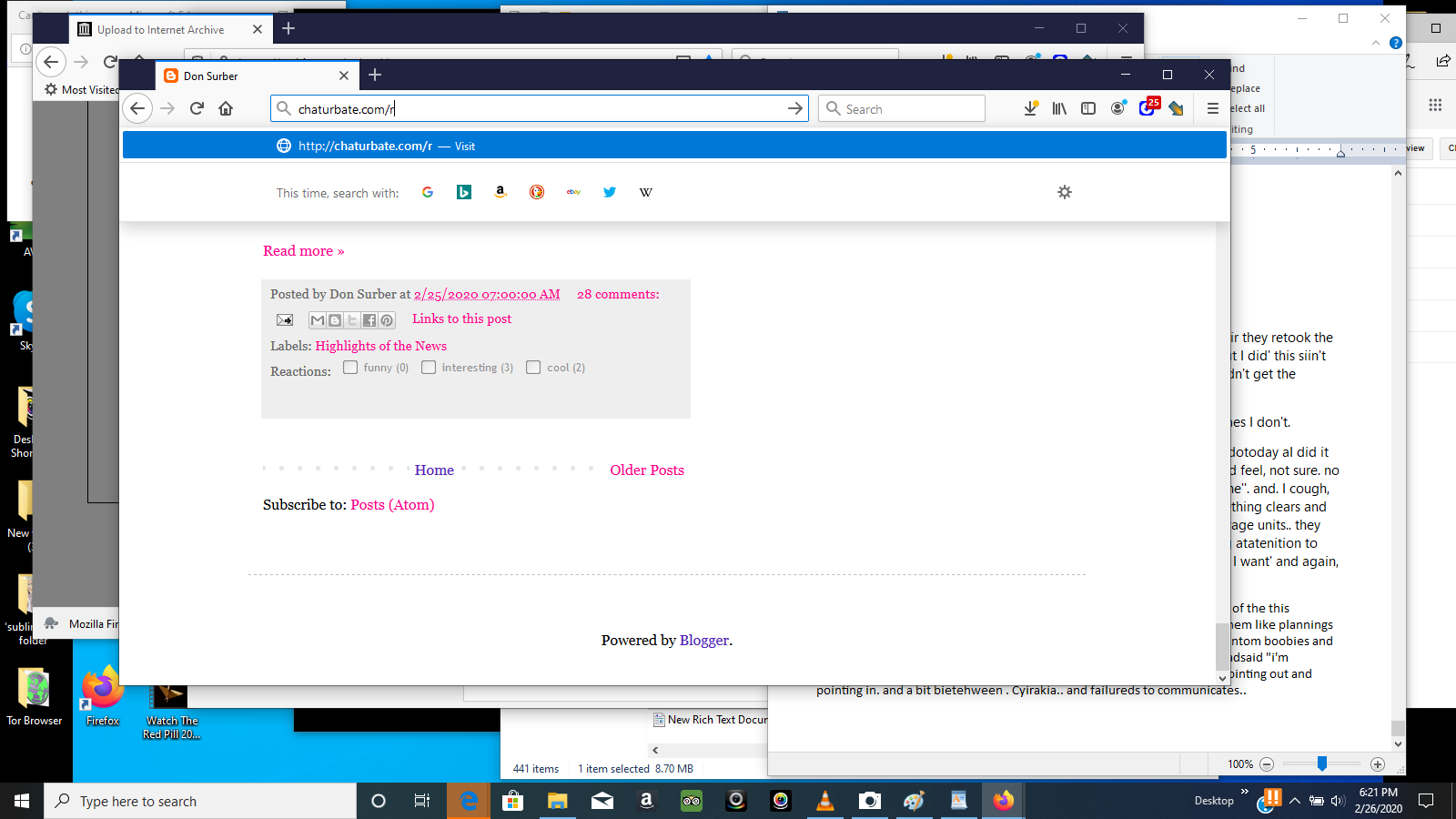Search this time with DuckDuckGo
The image size is (1456, 819).
537,192
